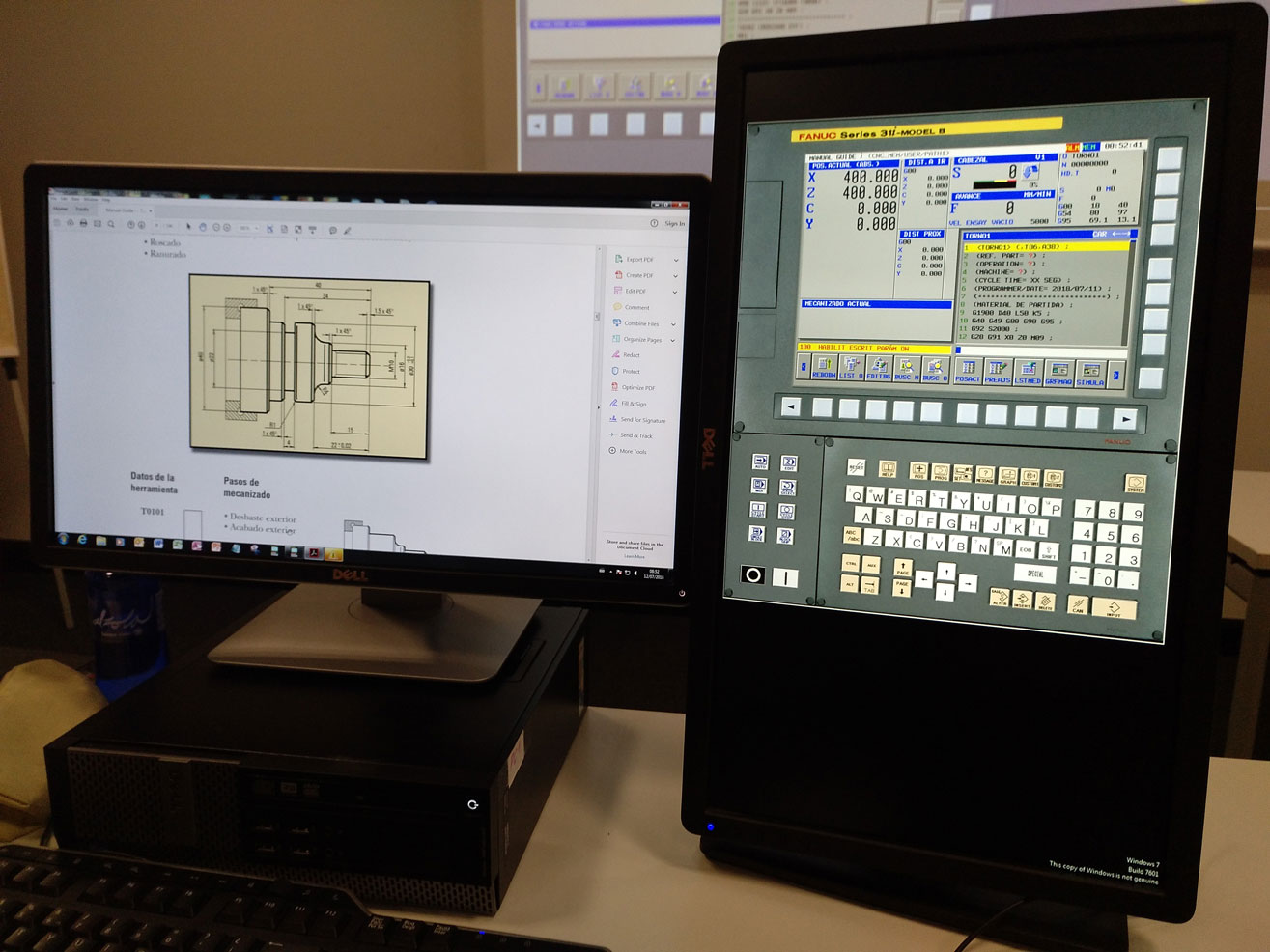
Task: Open the Tools tab in Acrobat
Action: pos(82,210)
